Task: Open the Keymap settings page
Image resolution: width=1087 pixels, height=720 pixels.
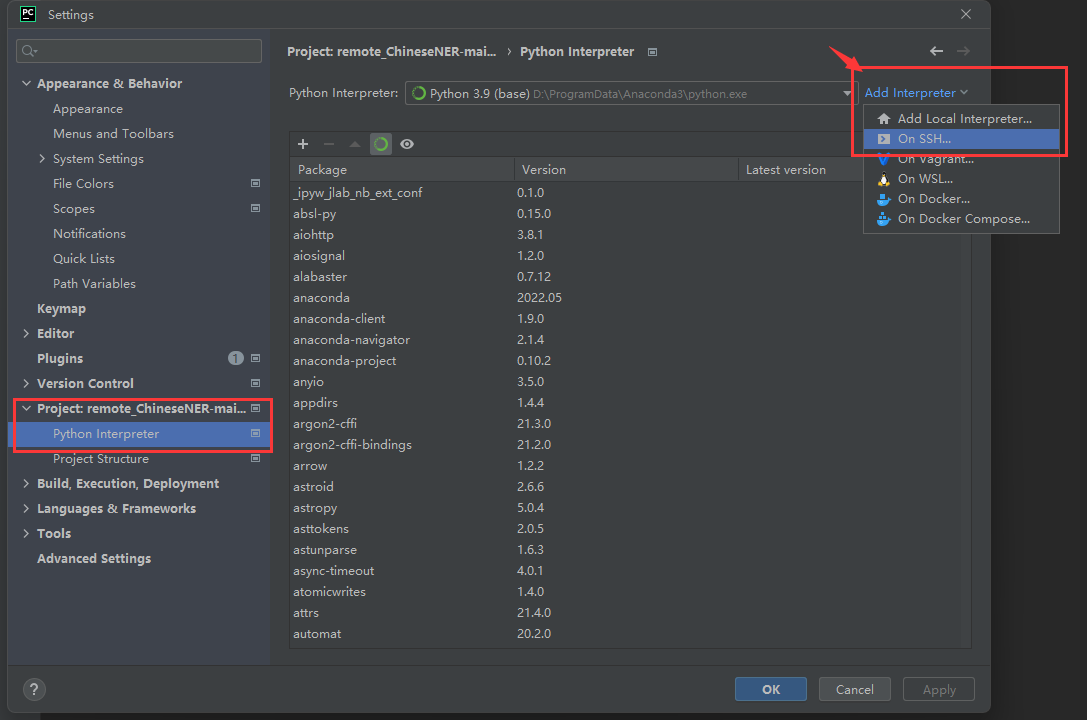Action: [61, 309]
